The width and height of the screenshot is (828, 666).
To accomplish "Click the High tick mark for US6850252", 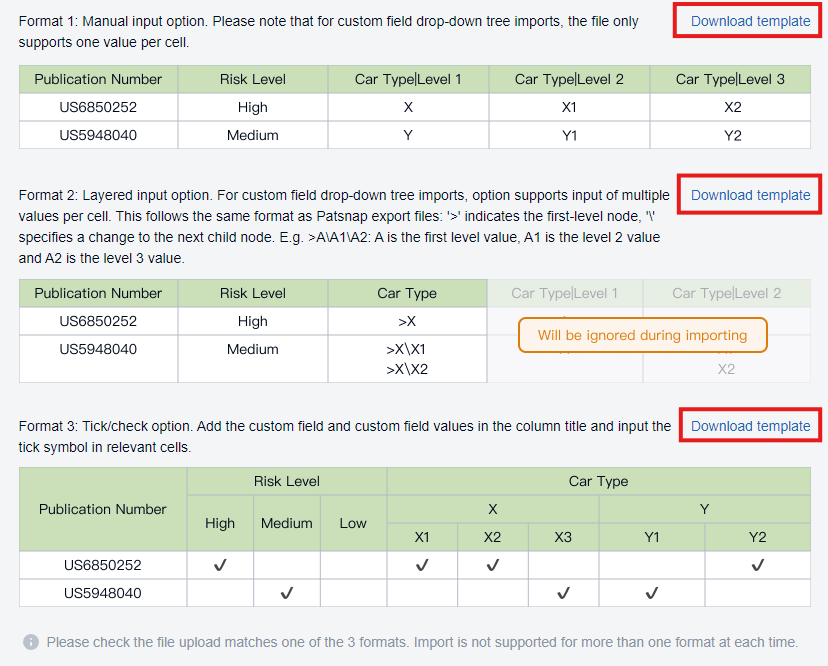I will tap(220, 565).
